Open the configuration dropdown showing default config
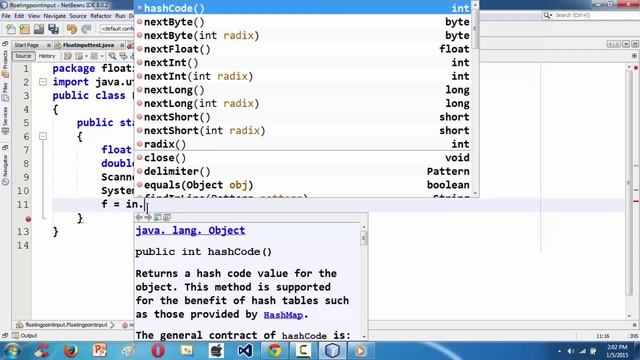Screen dimensions: 640x360 click(117, 29)
